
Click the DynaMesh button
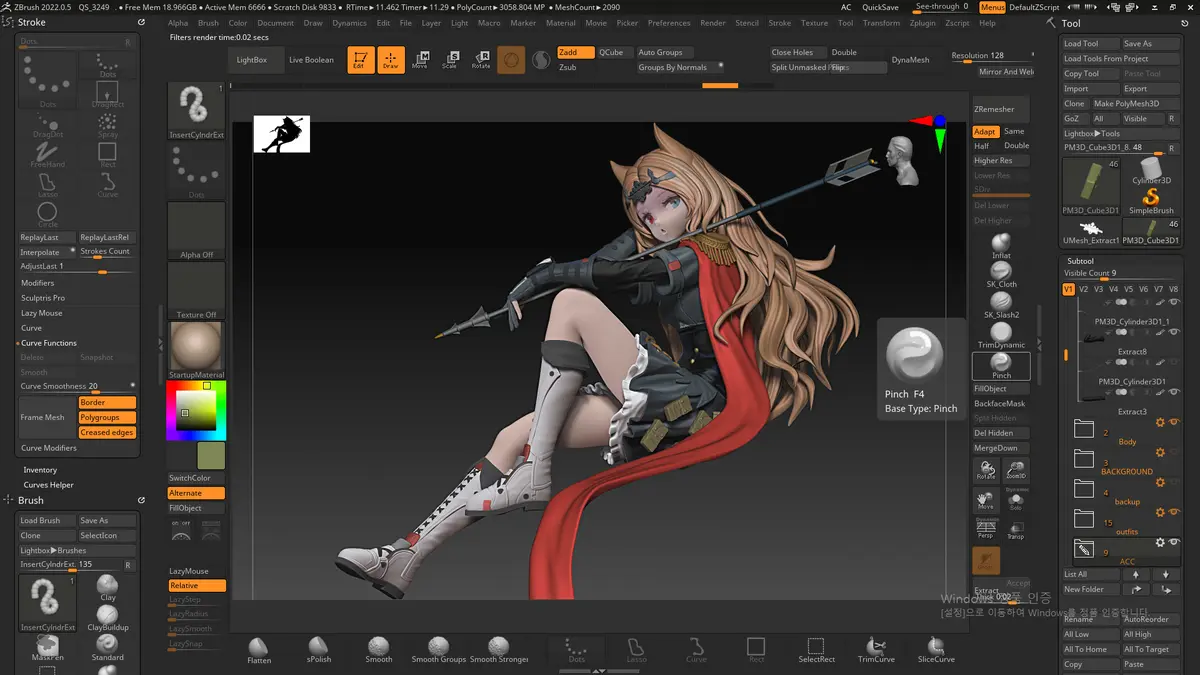910,60
